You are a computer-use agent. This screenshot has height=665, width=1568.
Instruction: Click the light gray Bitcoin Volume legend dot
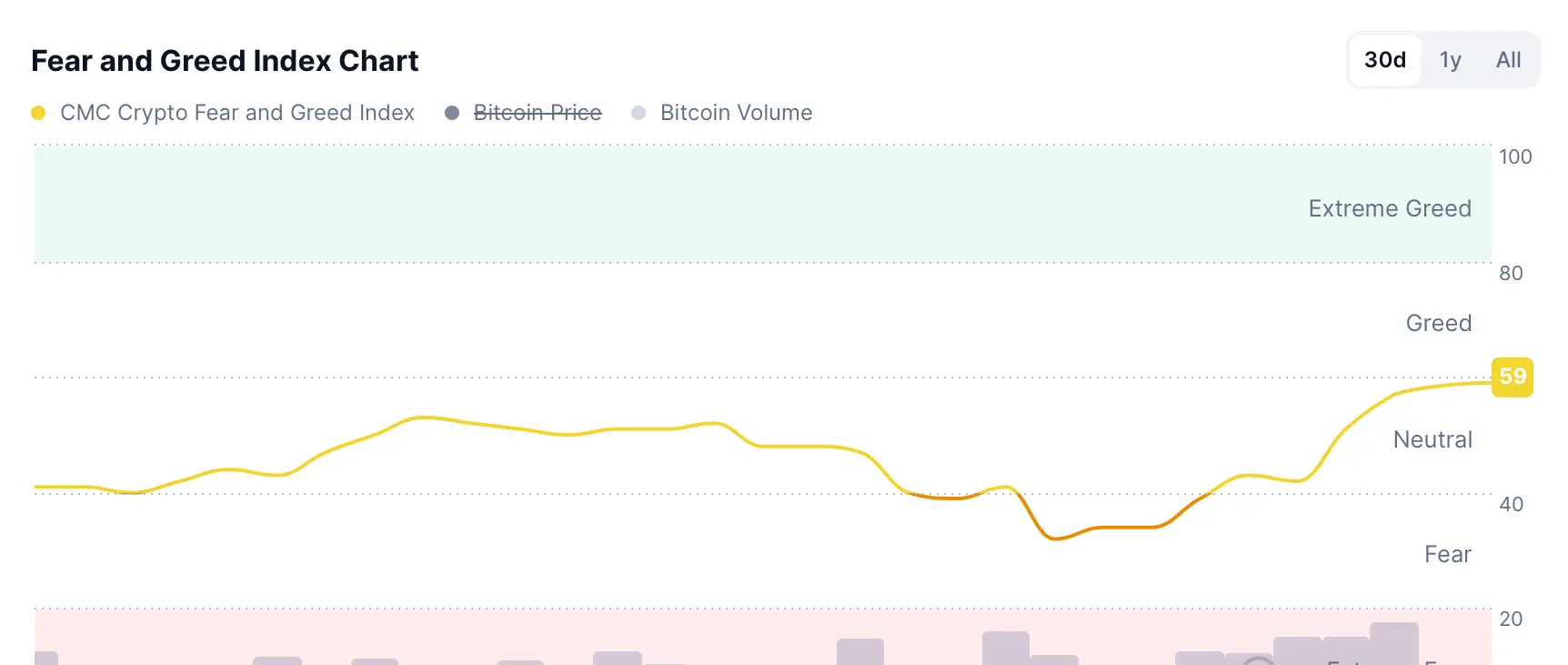[x=638, y=113]
